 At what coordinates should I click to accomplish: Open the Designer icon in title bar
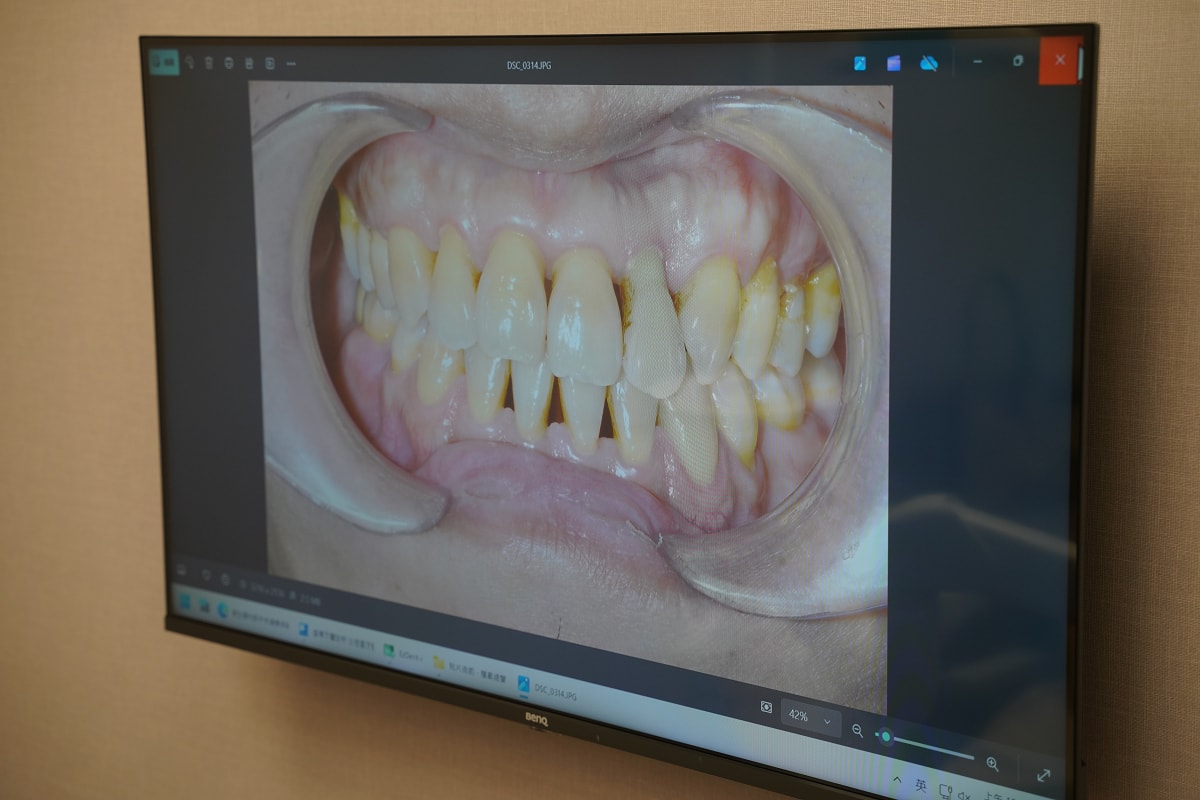click(x=859, y=64)
